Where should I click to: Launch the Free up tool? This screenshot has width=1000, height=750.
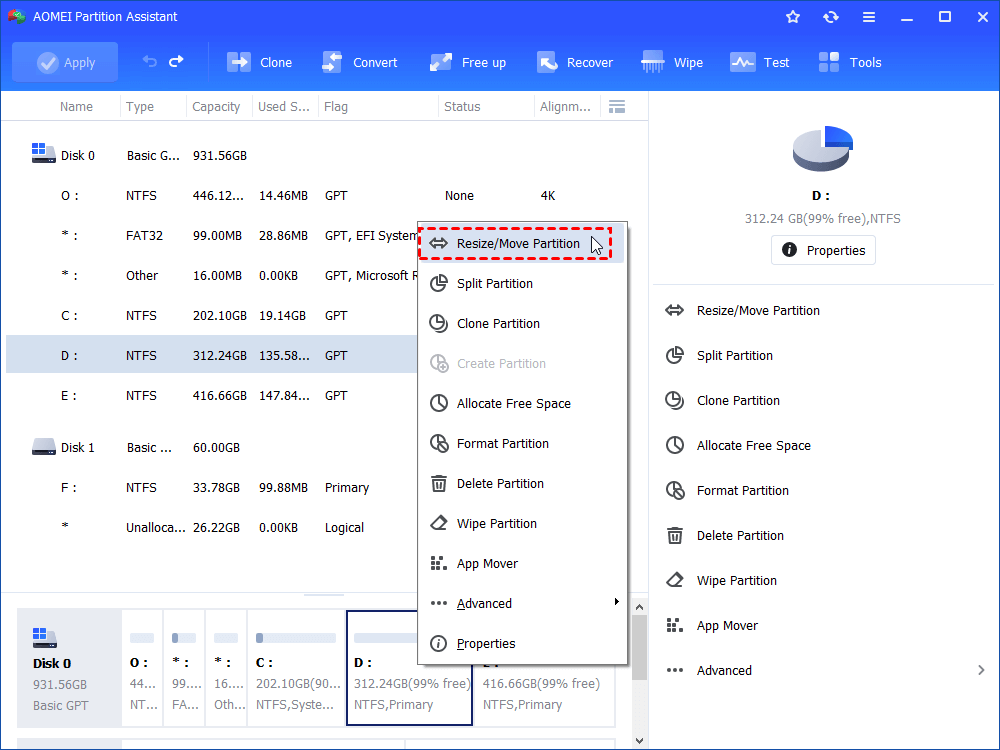click(x=467, y=61)
